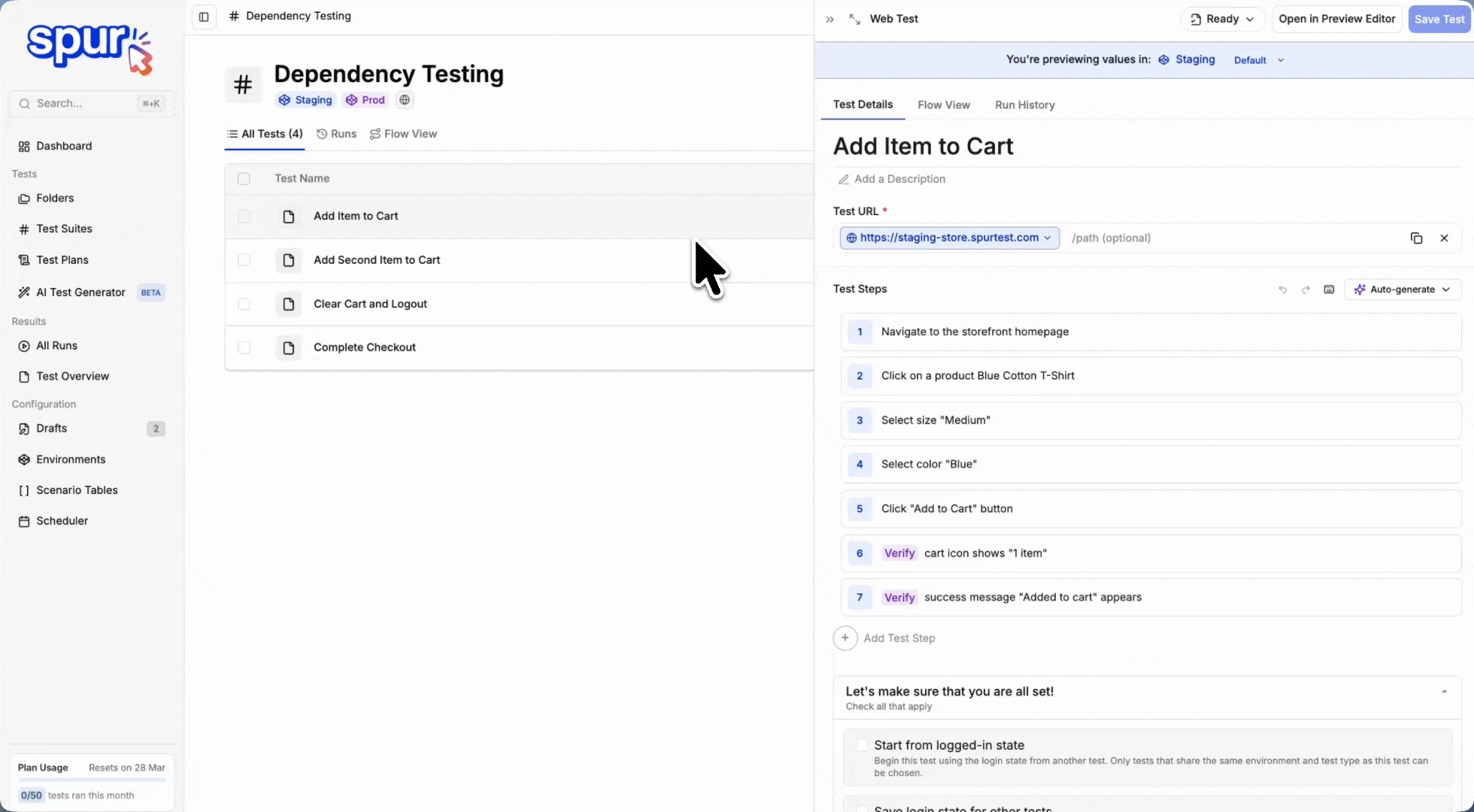Click the Save Test button
The width and height of the screenshot is (1474, 812).
[1439, 20]
